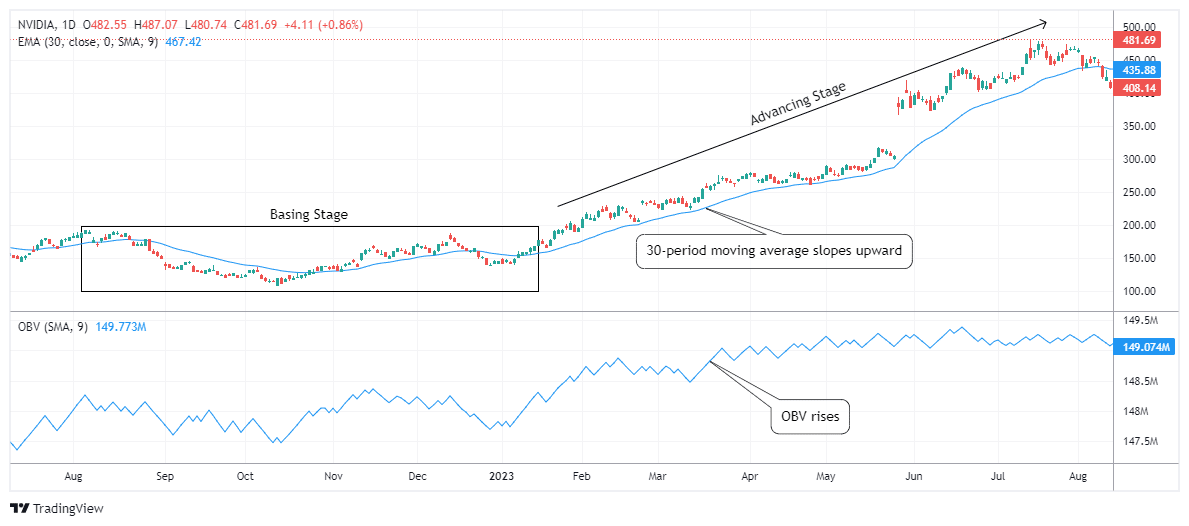Select the Advancing Stage text label
Image resolution: width=1189 pixels, height=526 pixels.
[797, 104]
